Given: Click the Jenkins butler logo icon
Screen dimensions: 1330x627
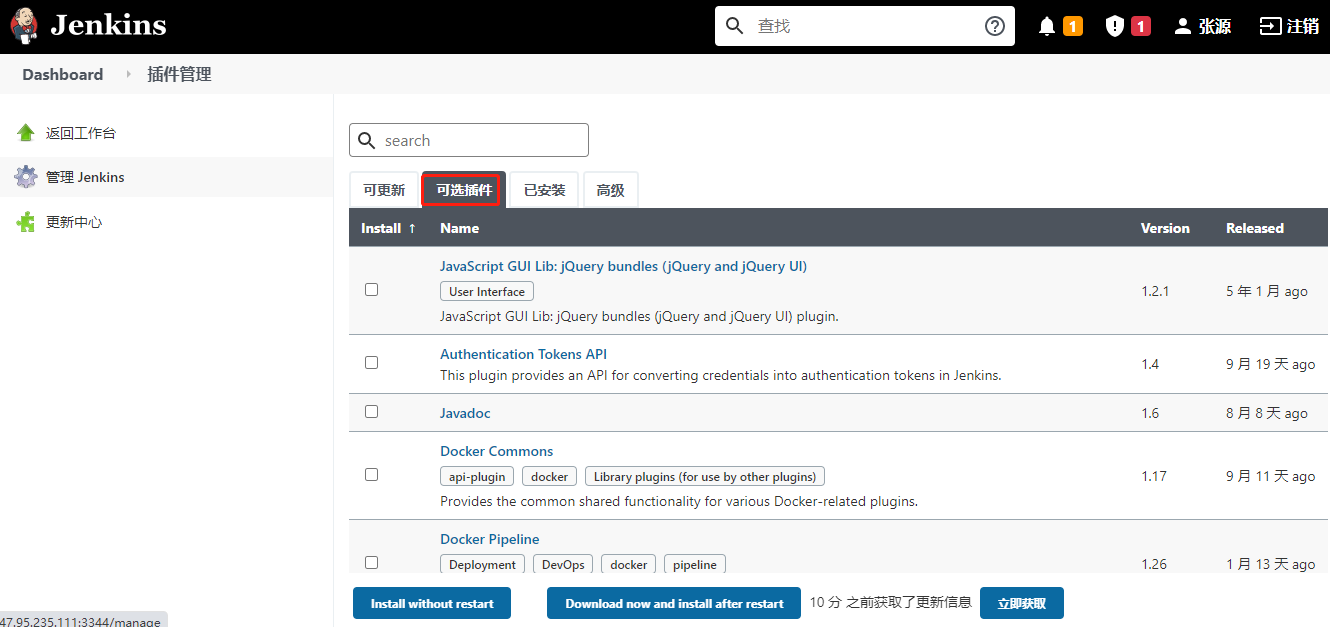Looking at the screenshot, I should pos(25,26).
